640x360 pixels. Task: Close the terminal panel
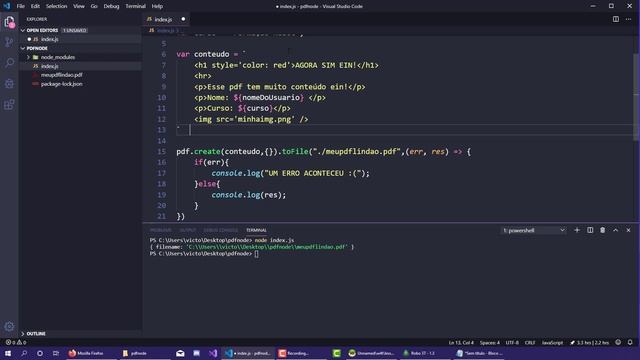(x=628, y=230)
